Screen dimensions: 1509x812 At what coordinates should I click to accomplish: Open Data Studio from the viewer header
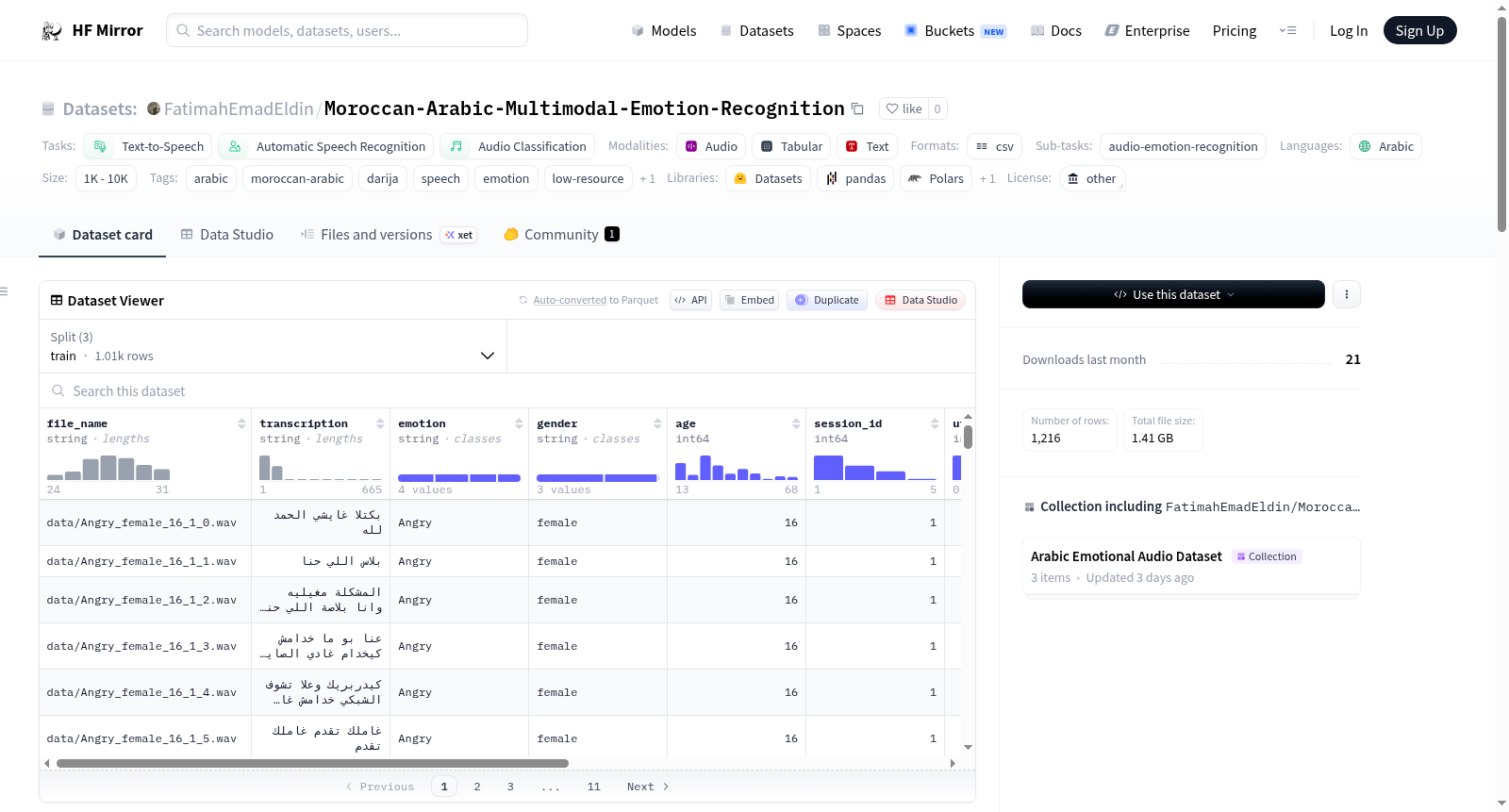click(x=920, y=300)
